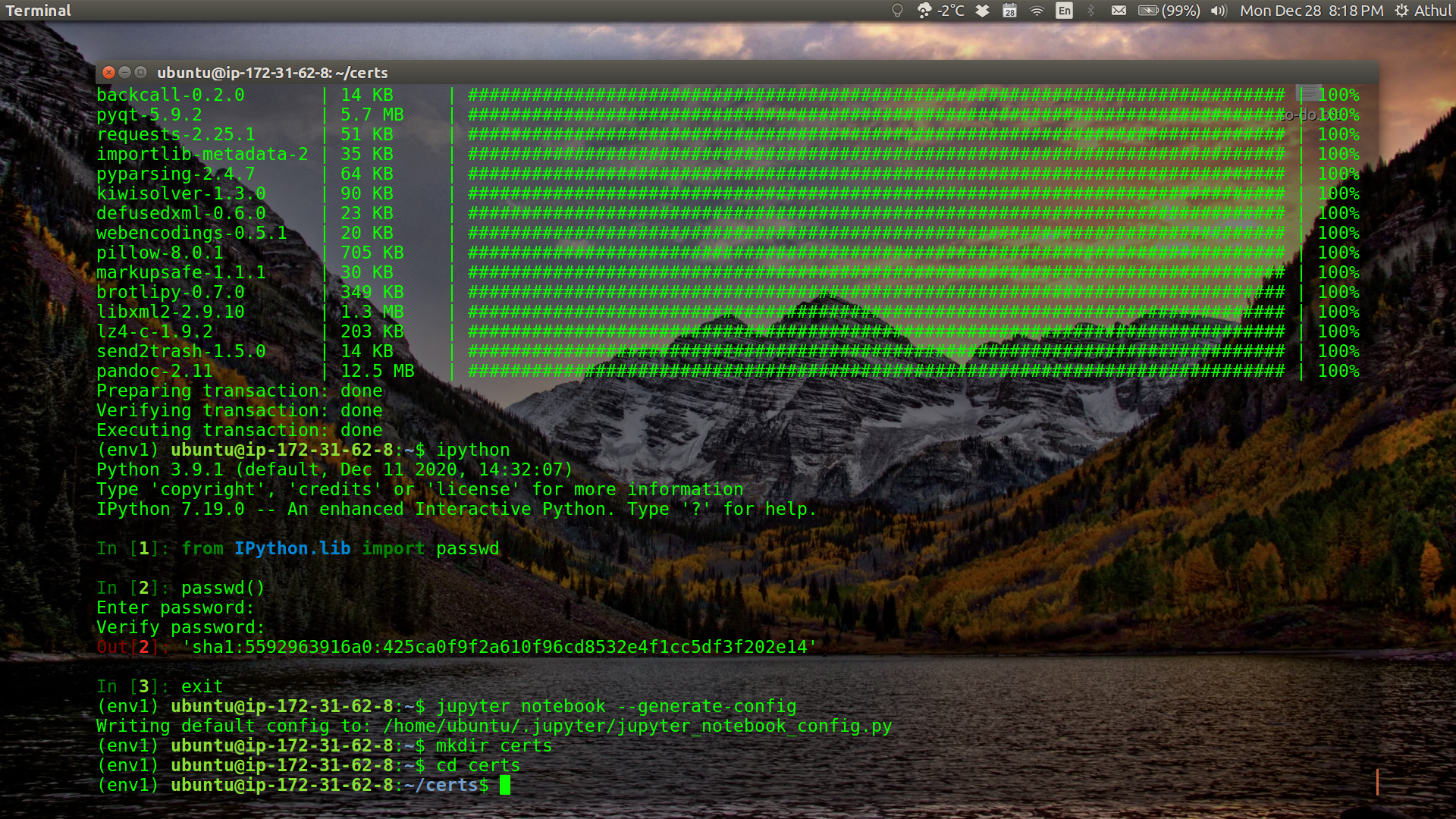Click the 'Verify password:' line

pyautogui.click(x=180, y=627)
